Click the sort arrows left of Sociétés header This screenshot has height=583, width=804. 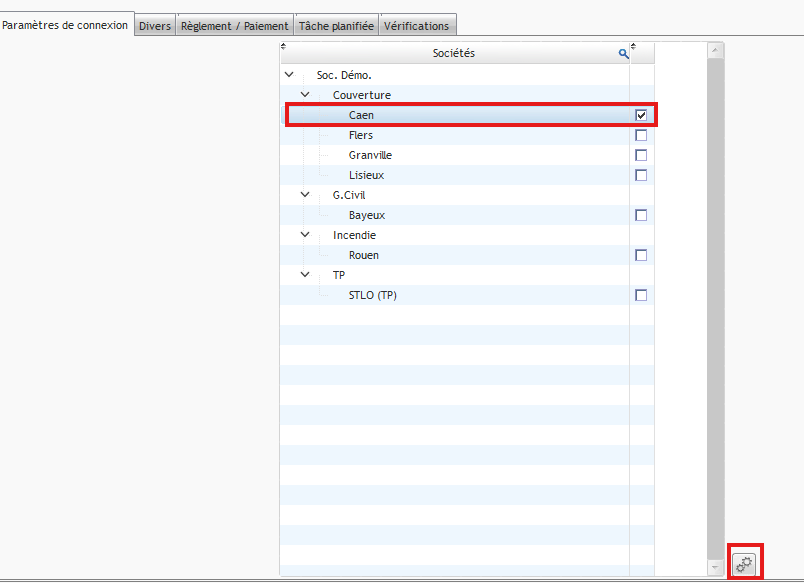(284, 46)
